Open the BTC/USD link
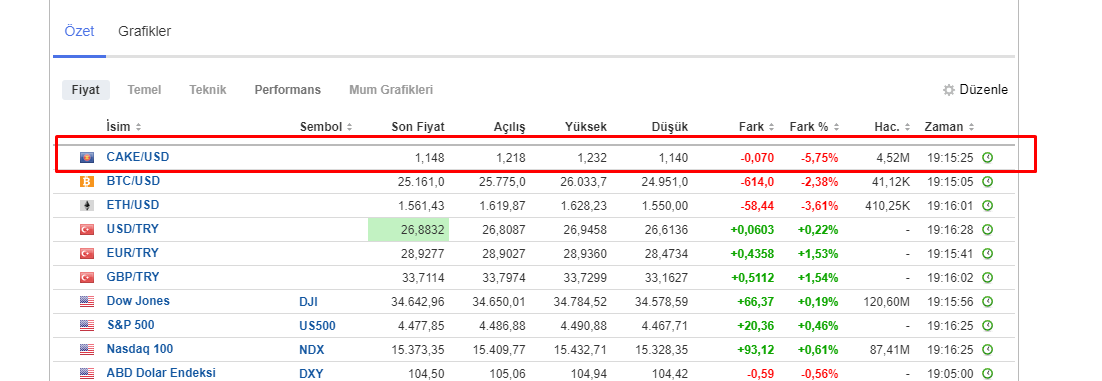 (x=134, y=181)
